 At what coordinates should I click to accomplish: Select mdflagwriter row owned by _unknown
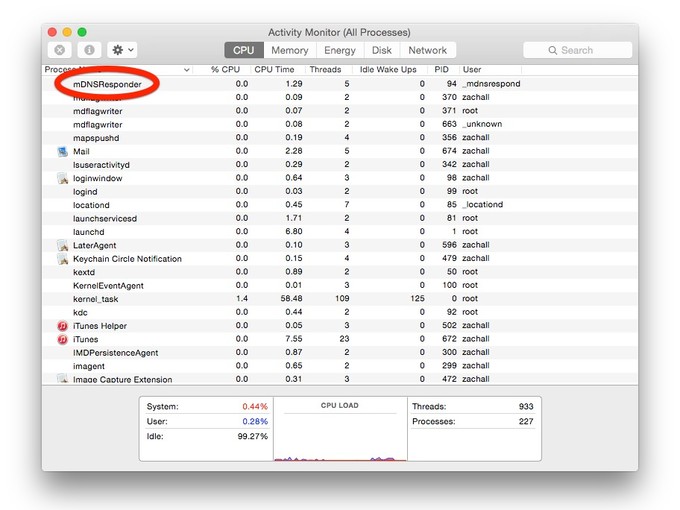[340, 124]
